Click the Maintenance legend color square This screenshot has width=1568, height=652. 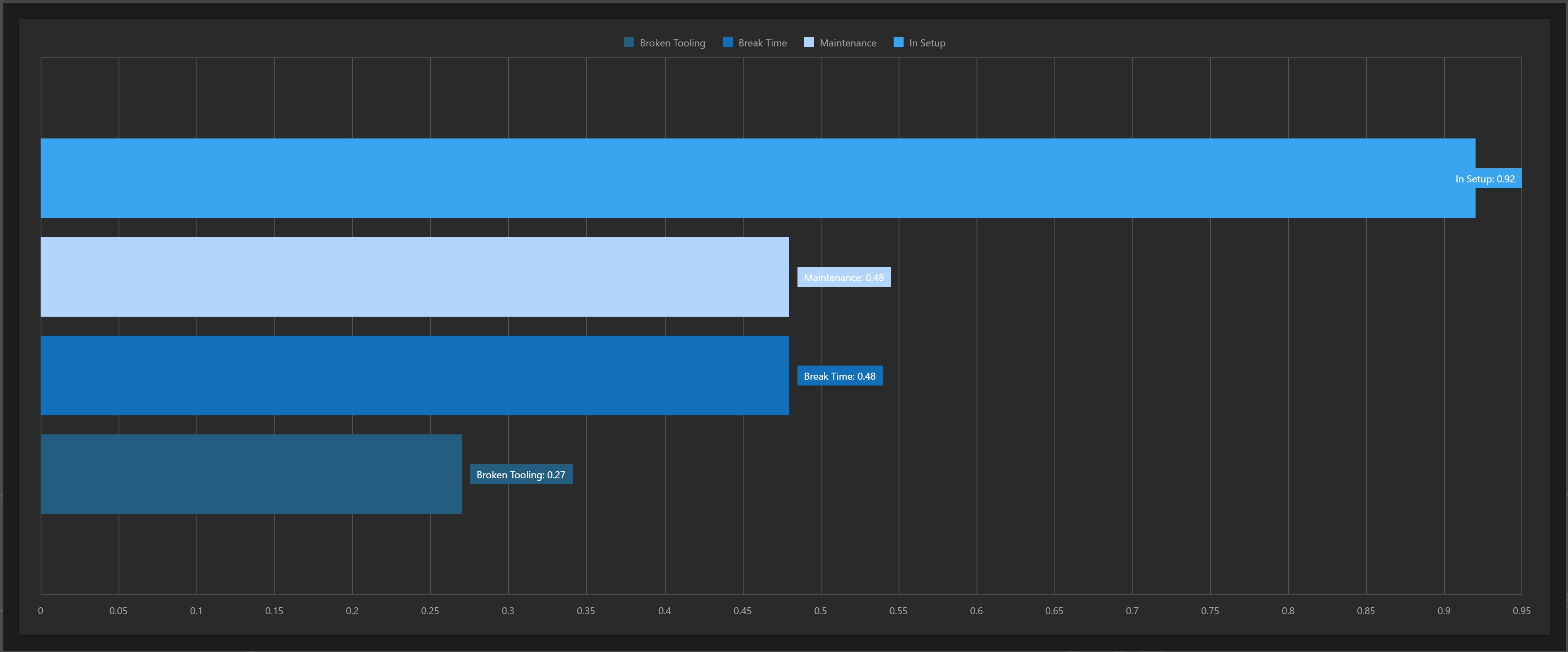808,43
